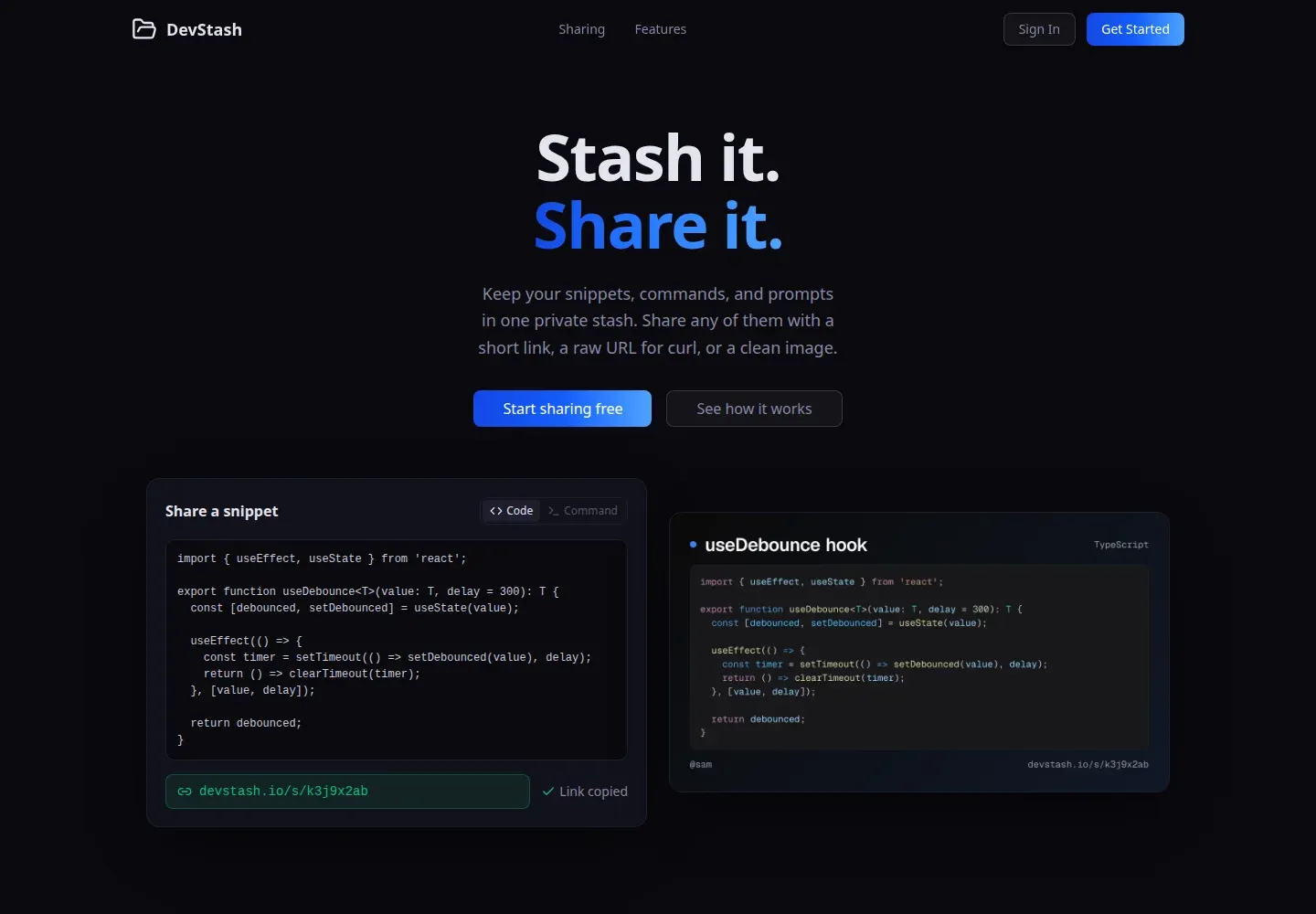Click Start sharing free button
Viewport: 1316px width, 914px height.
tap(562, 409)
